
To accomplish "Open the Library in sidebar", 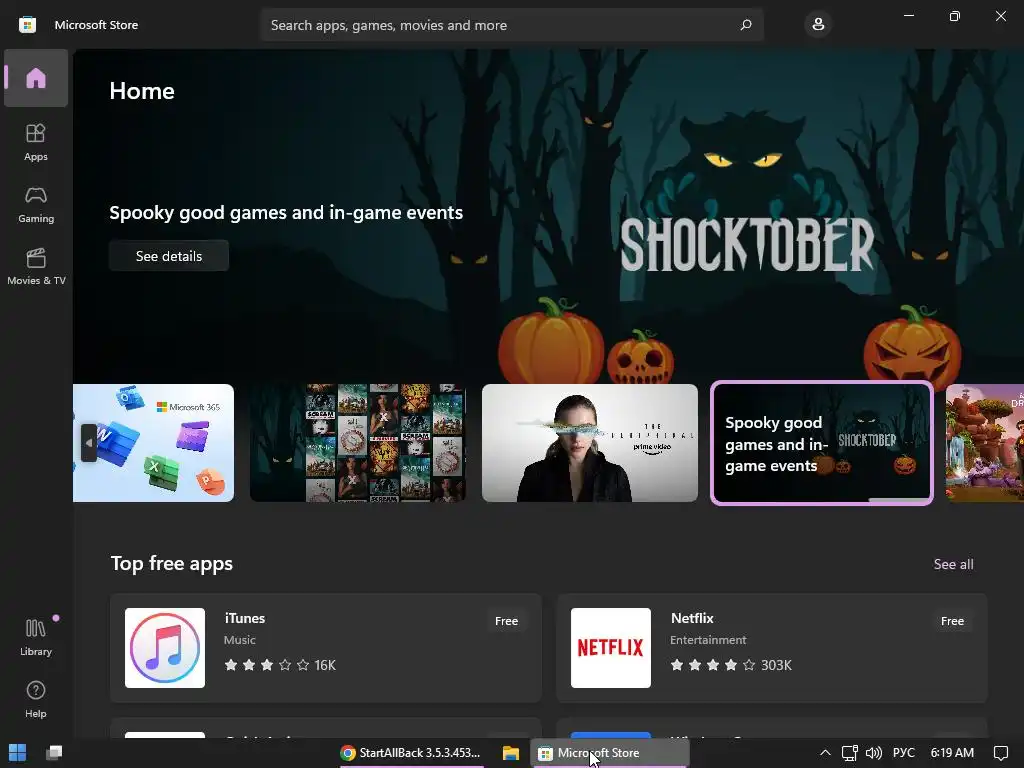I will [x=36, y=637].
